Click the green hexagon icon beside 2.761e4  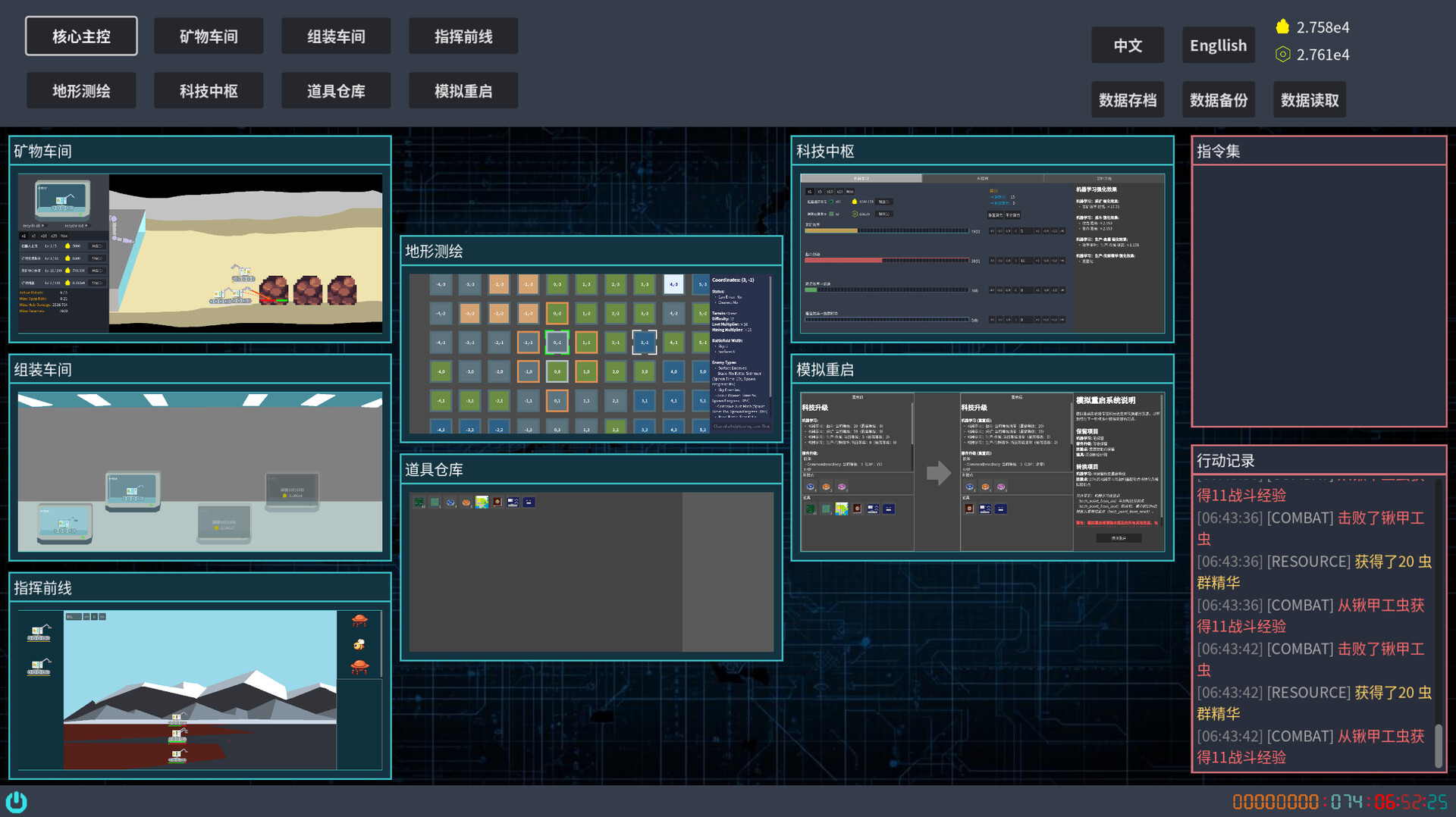click(1282, 55)
